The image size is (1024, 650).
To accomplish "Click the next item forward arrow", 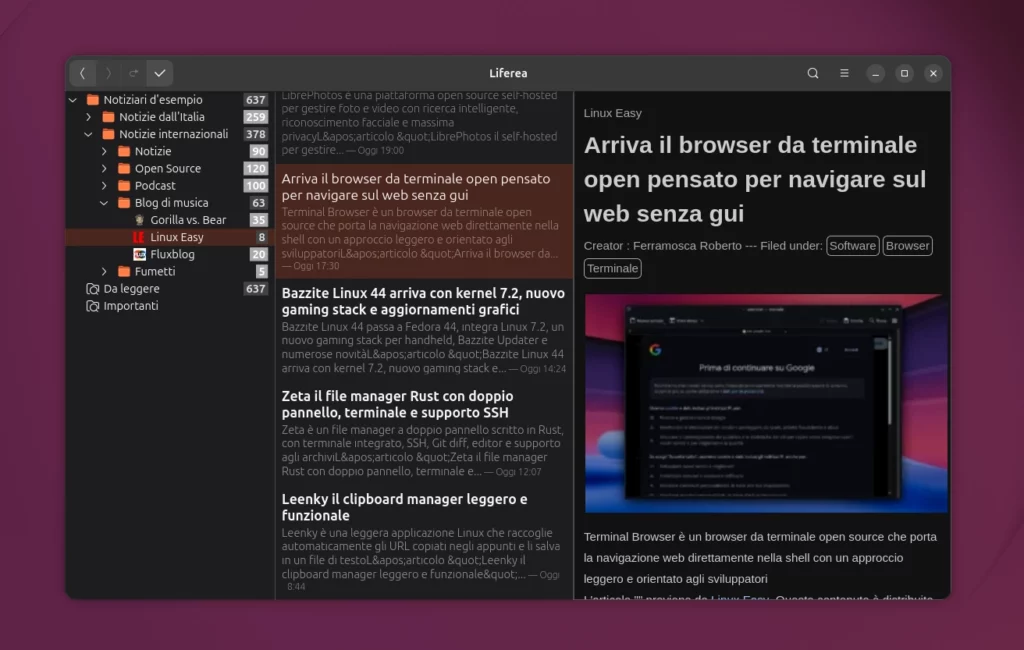I will (108, 73).
